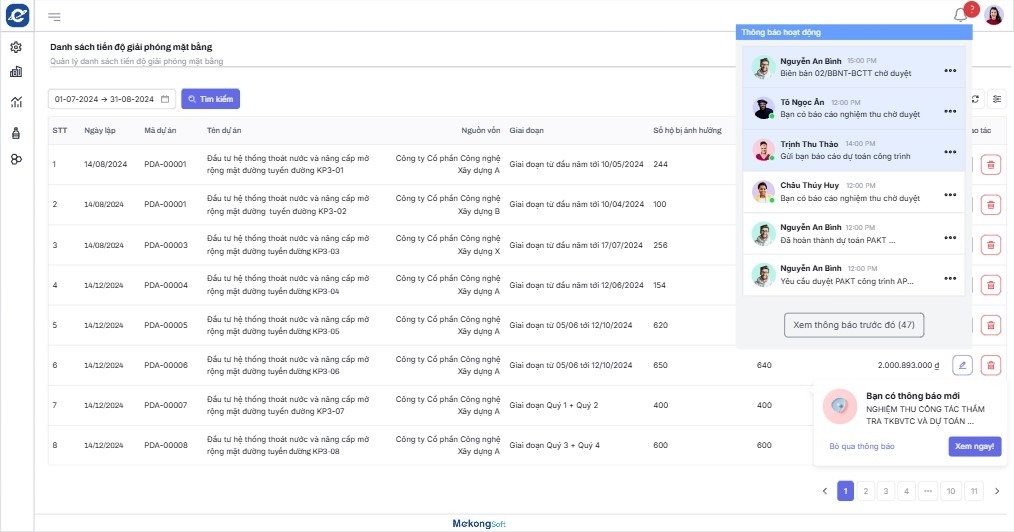Screen dimensions: 1014x532
Task: Click the notification bell icon
Action: coord(961,15)
